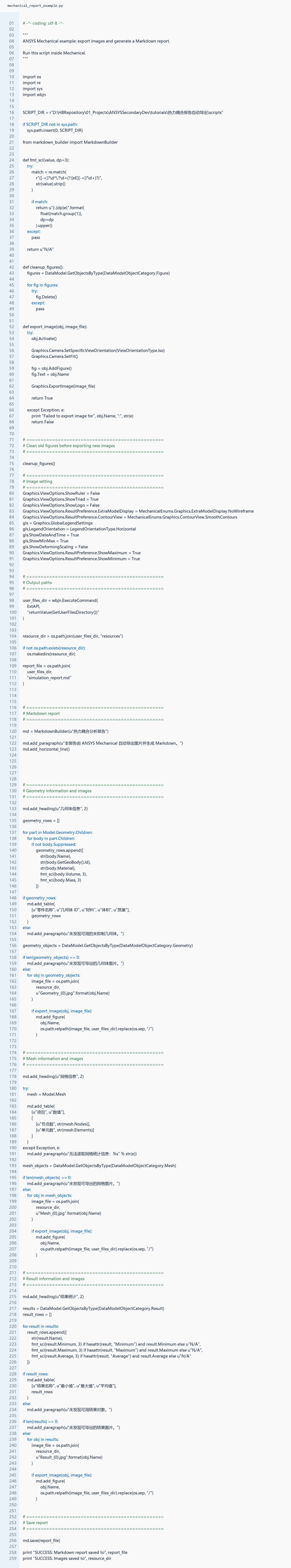Click 'gls.ShowDateAndTime = True' line
The width and height of the screenshot is (291, 1568).
[x=50, y=535]
